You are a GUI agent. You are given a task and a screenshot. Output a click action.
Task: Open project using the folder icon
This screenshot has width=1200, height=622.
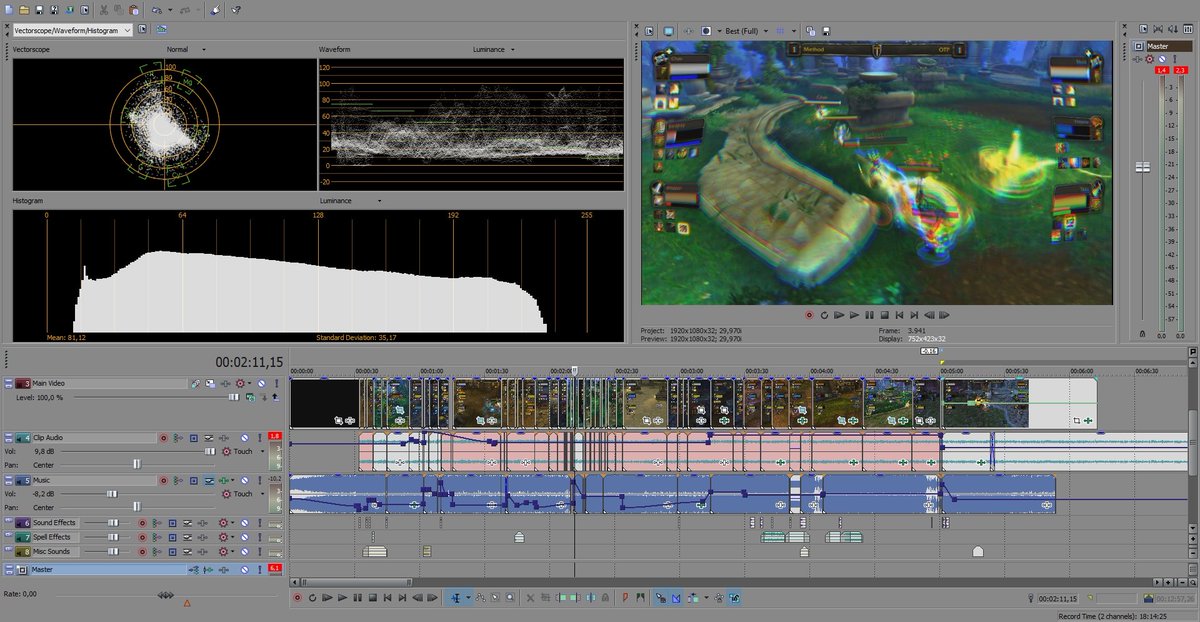pyautogui.click(x=24, y=10)
